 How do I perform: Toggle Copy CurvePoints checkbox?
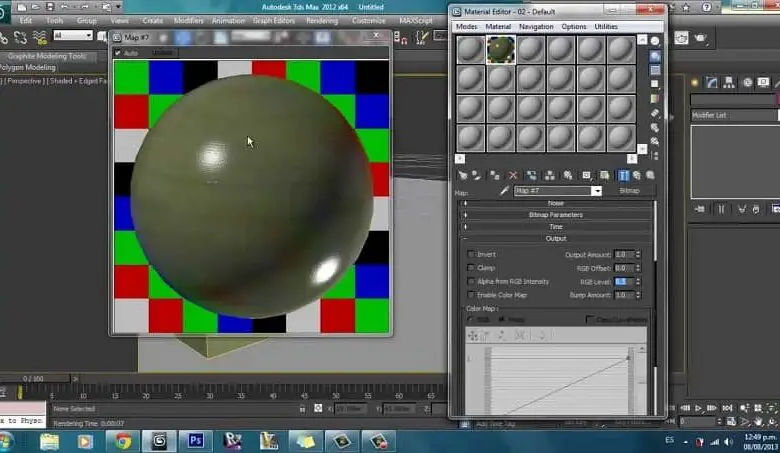(590, 319)
